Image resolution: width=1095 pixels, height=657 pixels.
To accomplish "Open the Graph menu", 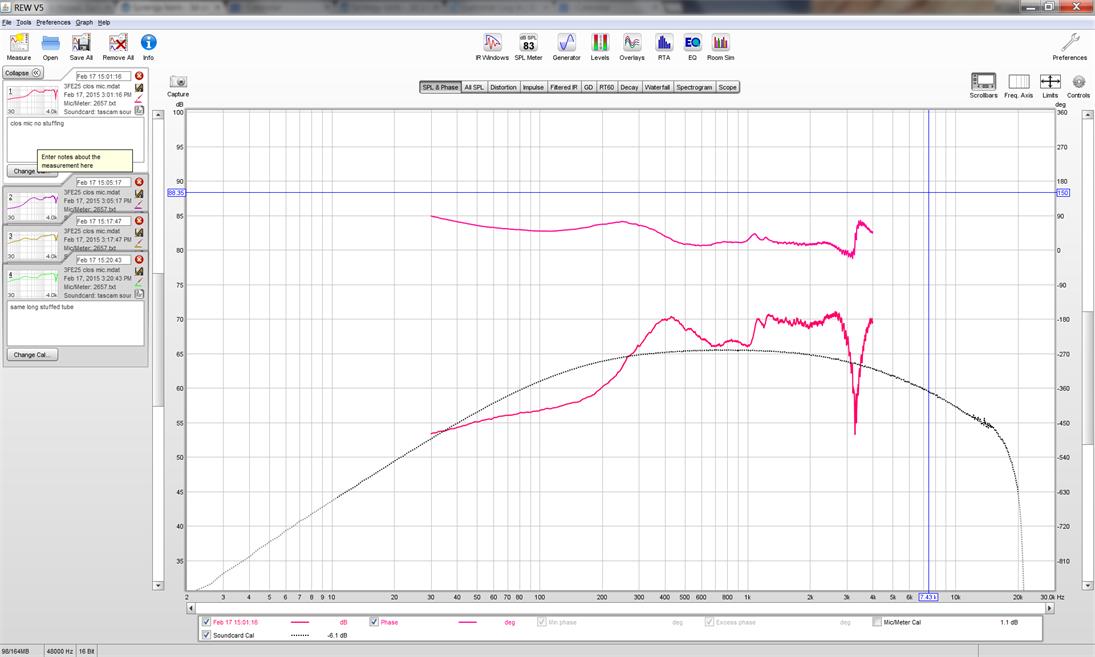I will (84, 22).
